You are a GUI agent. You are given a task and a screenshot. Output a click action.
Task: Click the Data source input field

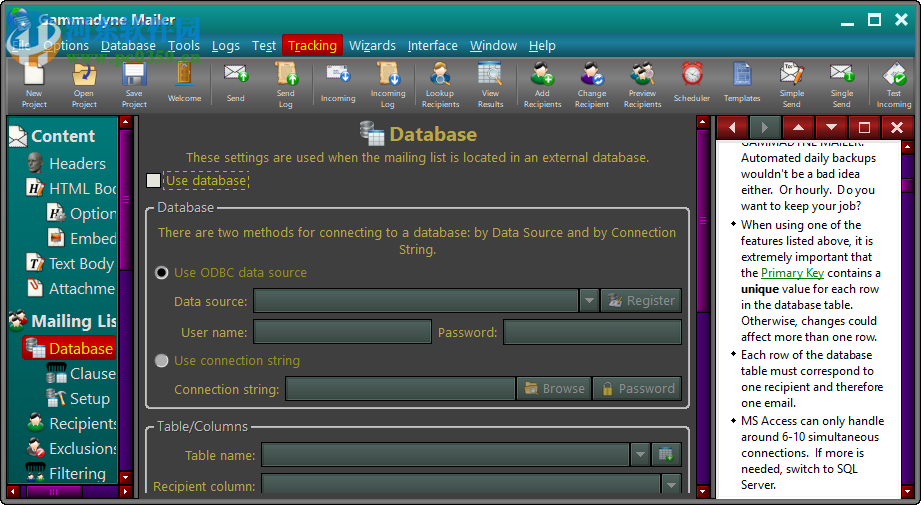point(416,301)
